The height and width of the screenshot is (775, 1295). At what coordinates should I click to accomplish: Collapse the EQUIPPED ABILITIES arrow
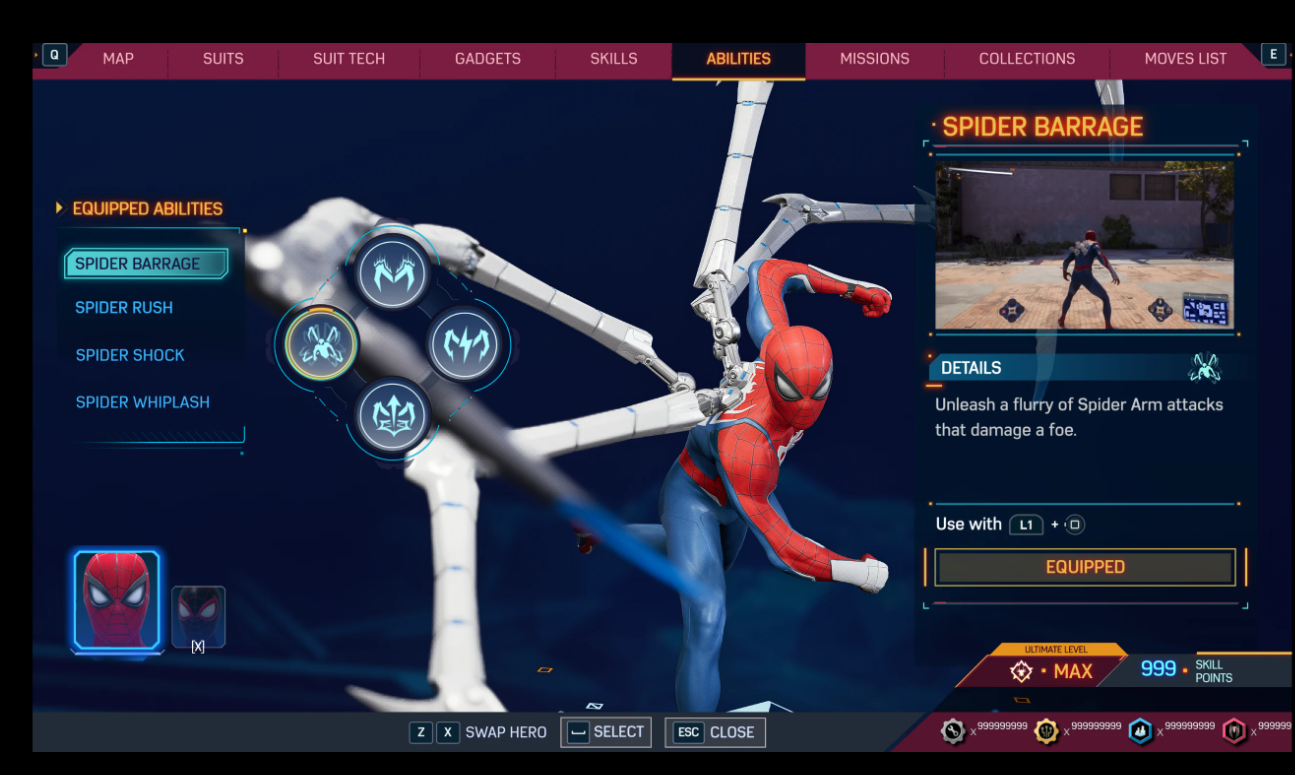click(59, 208)
